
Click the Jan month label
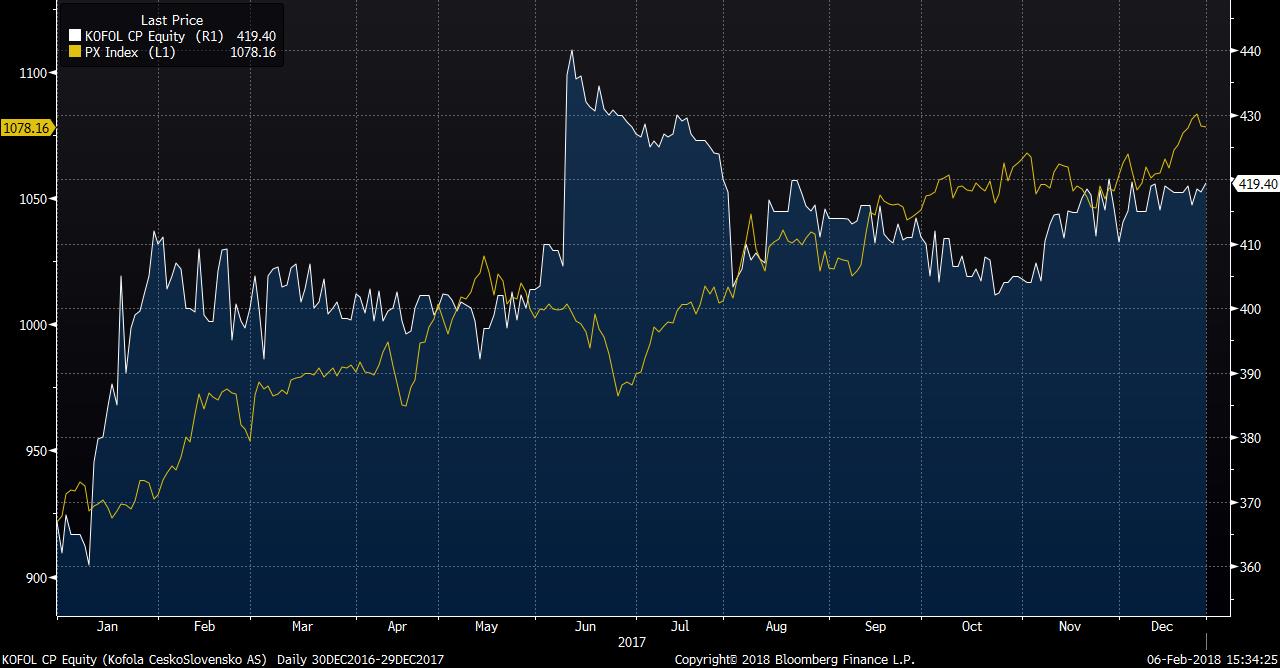pyautogui.click(x=107, y=627)
